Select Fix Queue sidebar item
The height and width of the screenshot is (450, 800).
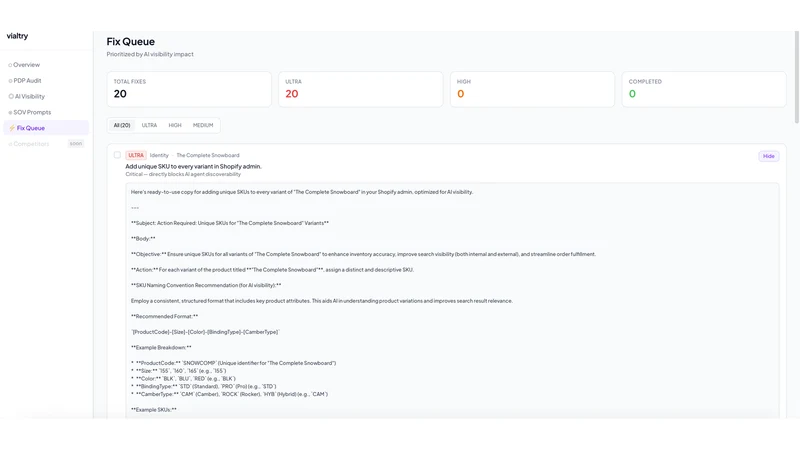coord(46,128)
